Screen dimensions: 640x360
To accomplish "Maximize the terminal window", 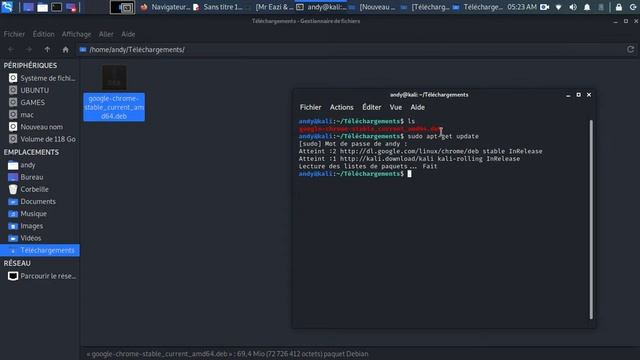I will (x=578, y=95).
